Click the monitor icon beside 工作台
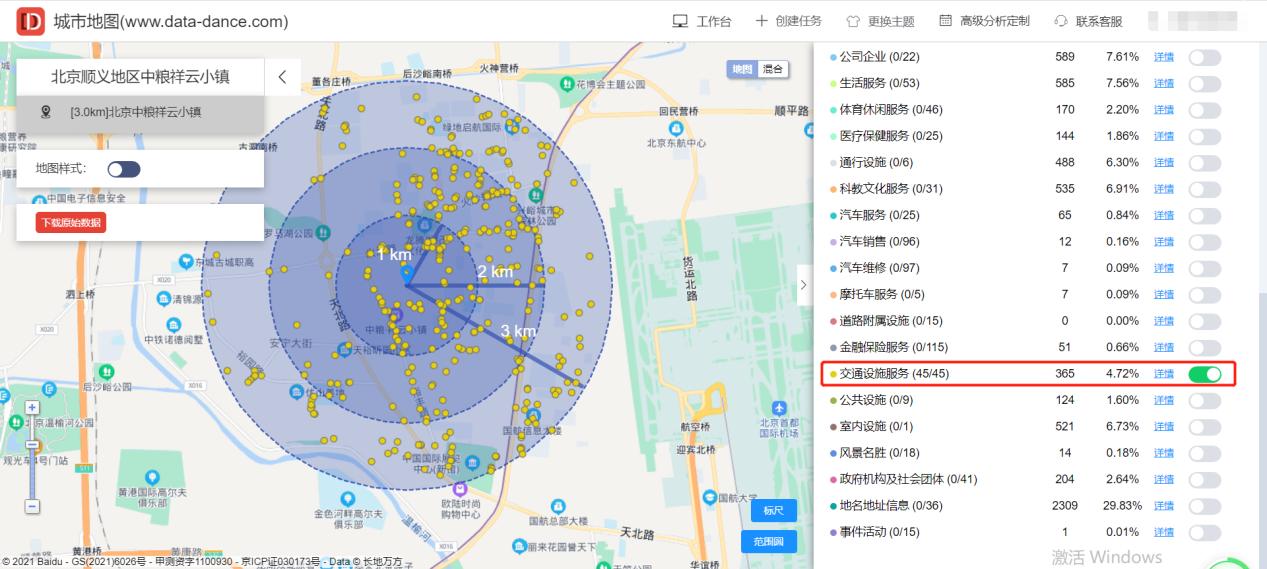The image size is (1267, 569). 680,21
